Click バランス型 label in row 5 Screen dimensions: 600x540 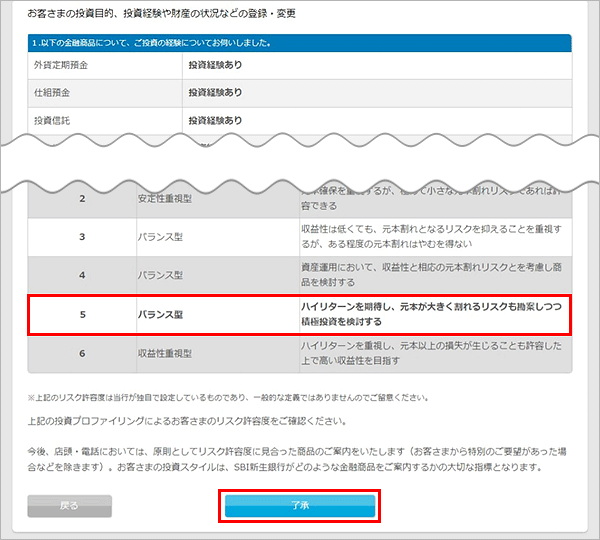coord(160,314)
